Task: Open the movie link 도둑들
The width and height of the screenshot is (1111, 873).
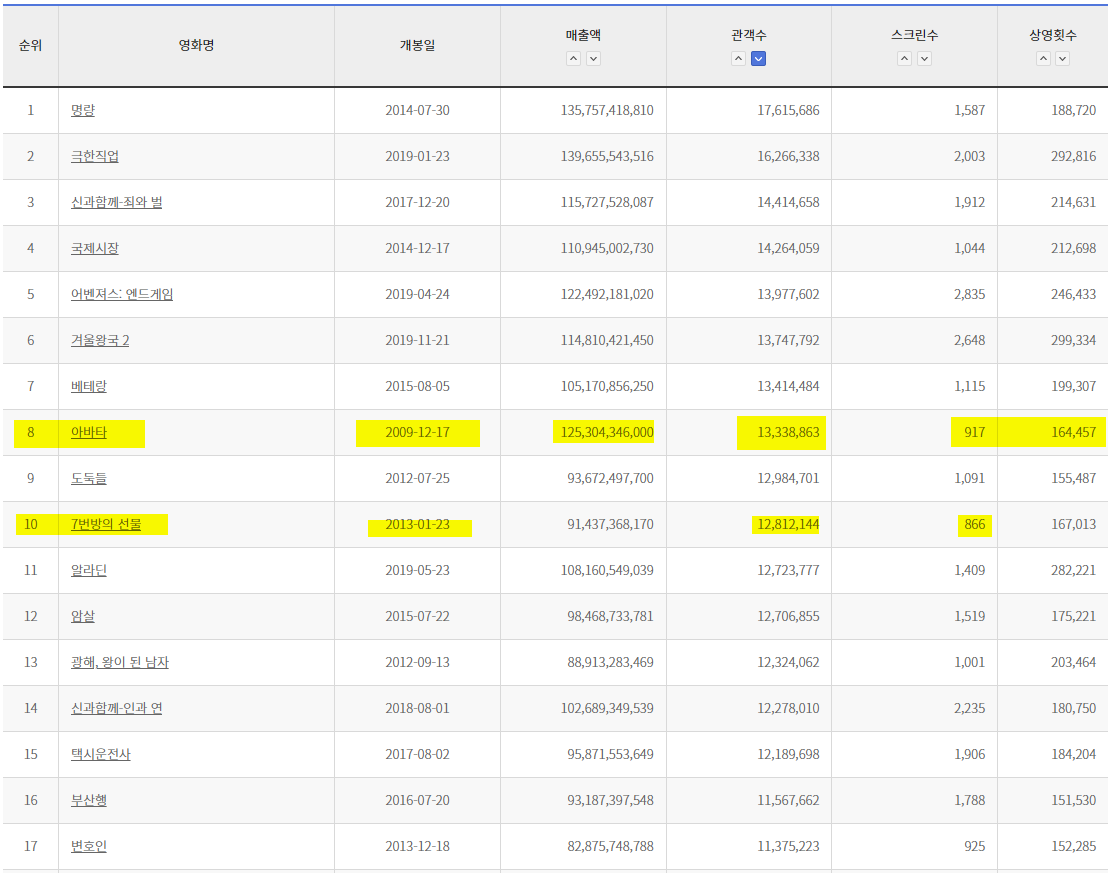Action: pyautogui.click(x=89, y=478)
